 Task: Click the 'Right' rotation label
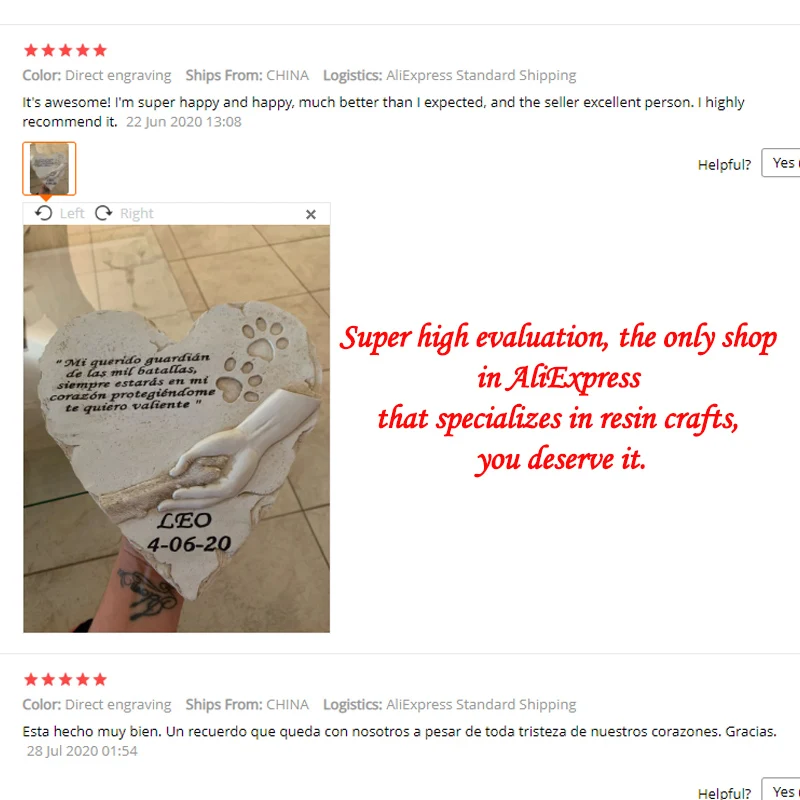tap(137, 213)
